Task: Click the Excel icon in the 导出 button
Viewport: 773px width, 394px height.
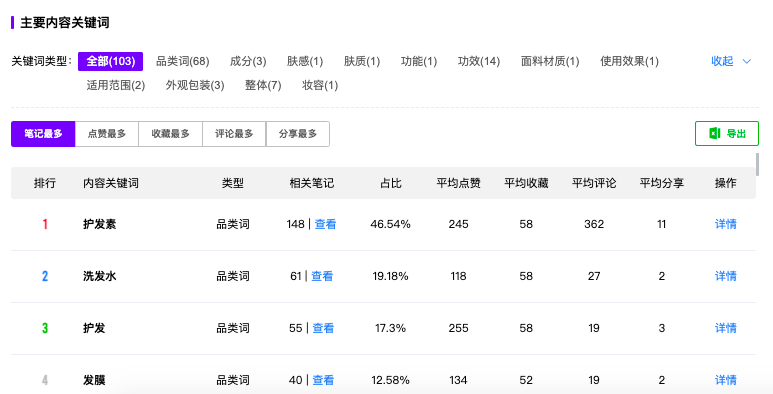Action: [x=714, y=133]
